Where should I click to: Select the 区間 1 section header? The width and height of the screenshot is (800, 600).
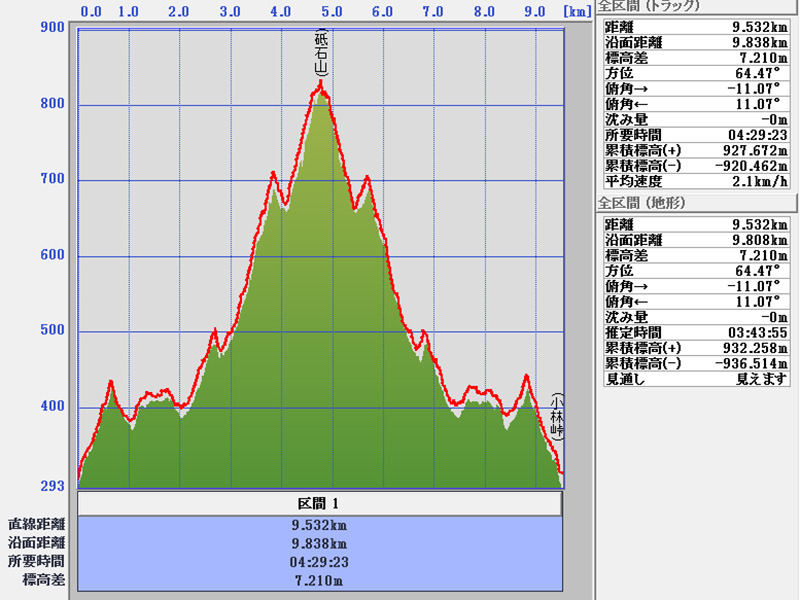(x=320, y=503)
